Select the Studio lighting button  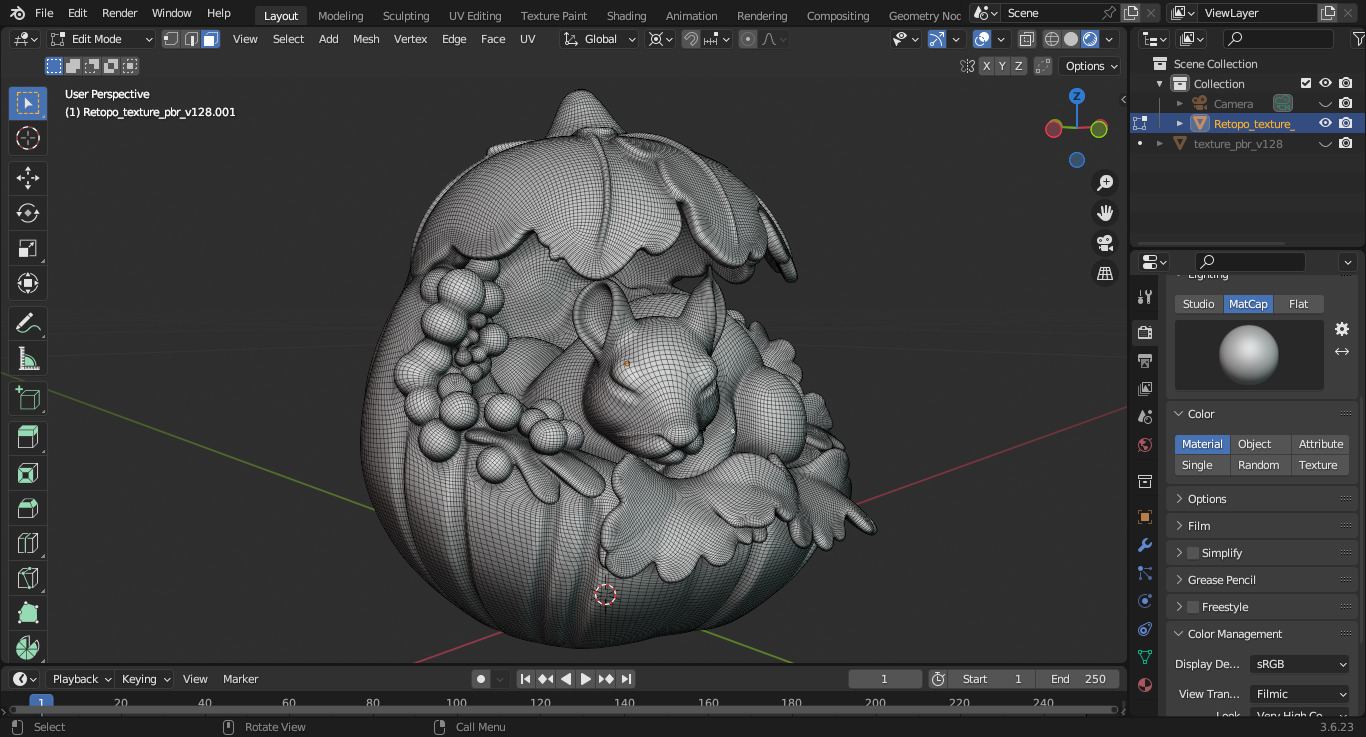pos(1198,304)
